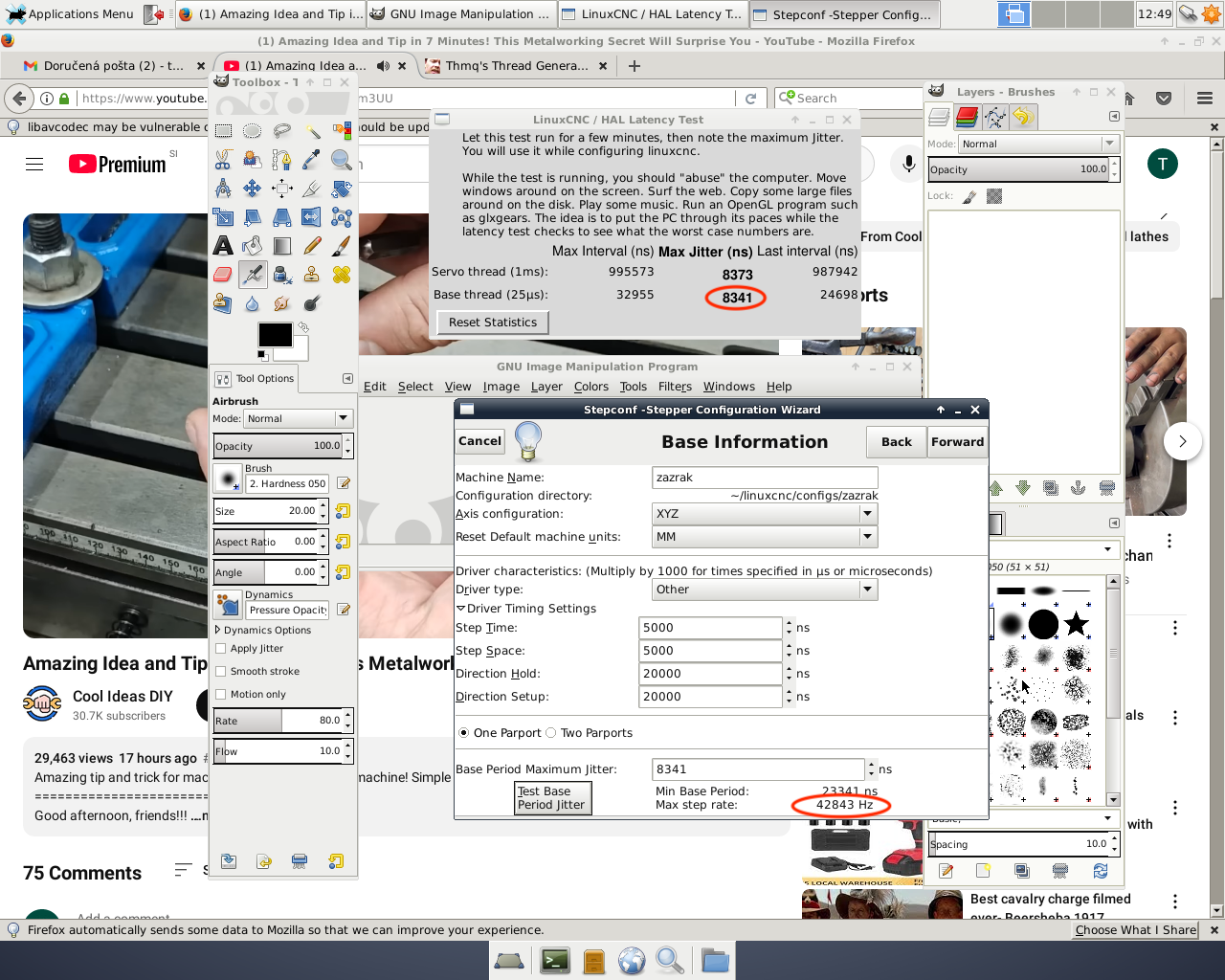Screen dimensions: 1225x980
Task: Select the Text tool in GIMP toolbox
Action: click(x=223, y=246)
